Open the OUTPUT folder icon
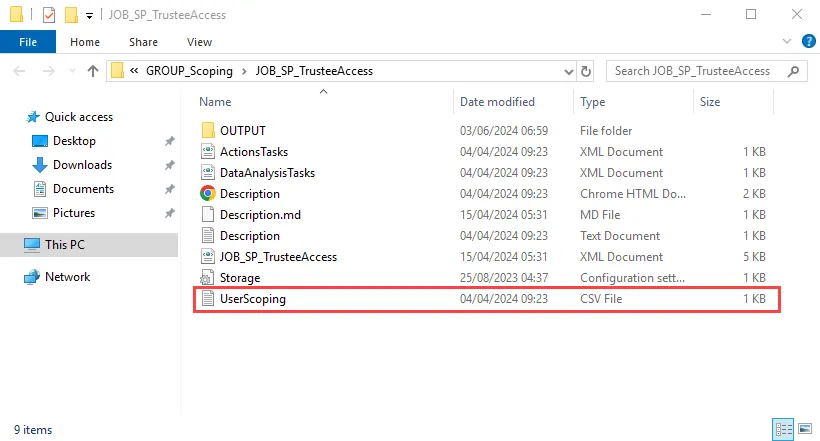820x441 pixels. click(x=208, y=130)
